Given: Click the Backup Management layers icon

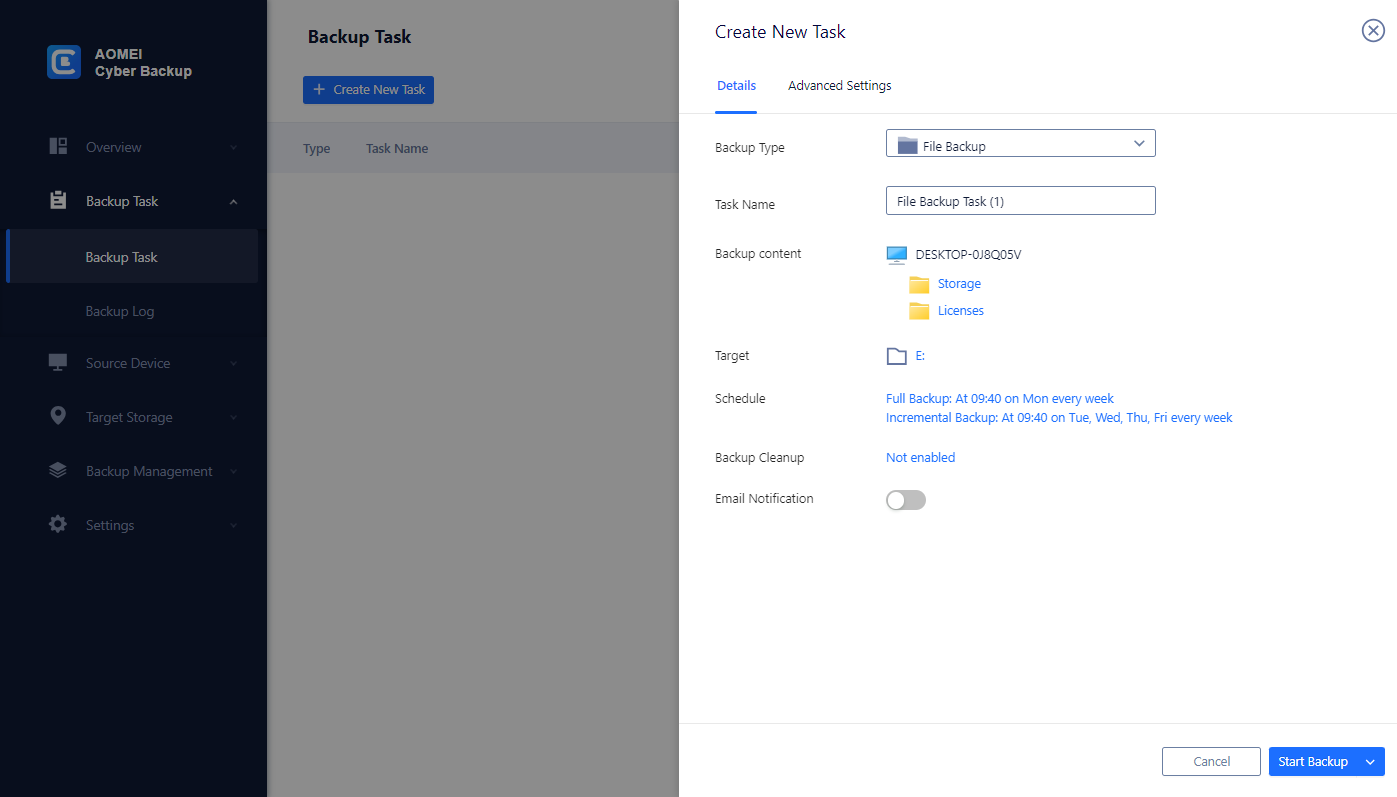Looking at the screenshot, I should [58, 470].
